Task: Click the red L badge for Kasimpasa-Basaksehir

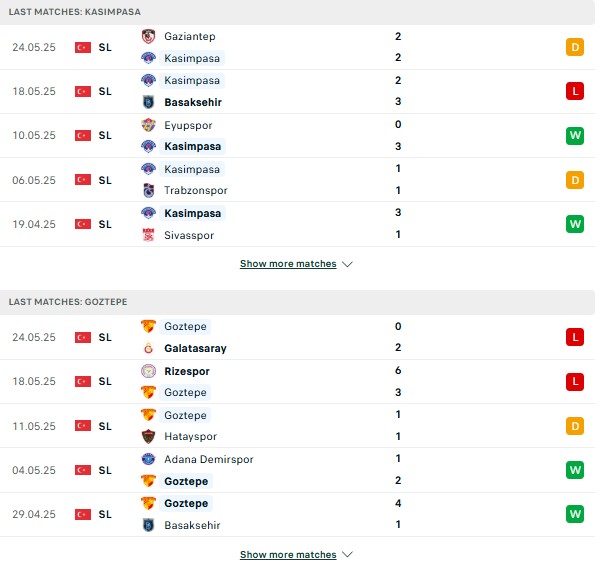Action: (x=575, y=91)
